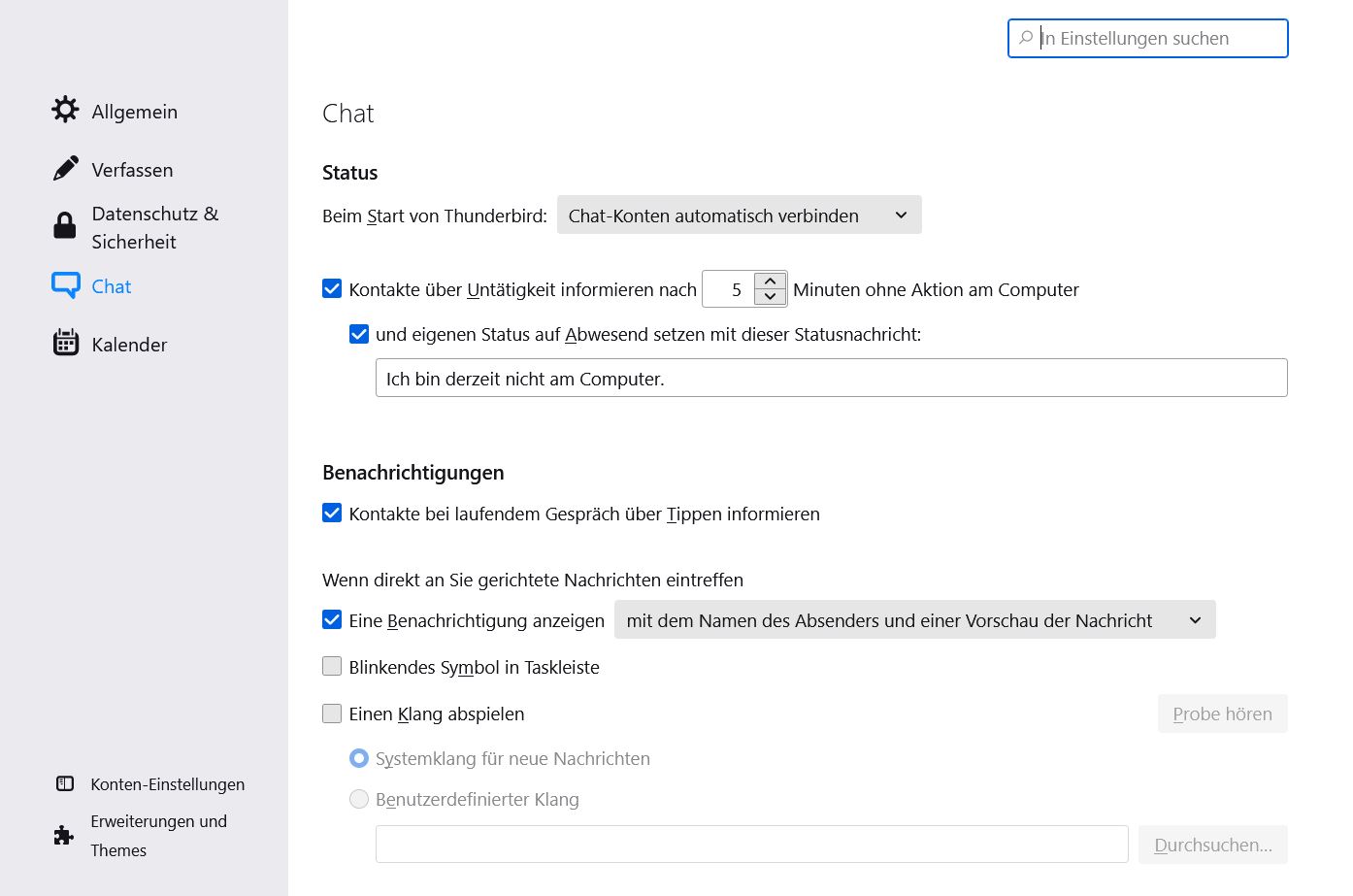
Task: Decrease idle minutes with down arrow
Action: point(770,297)
